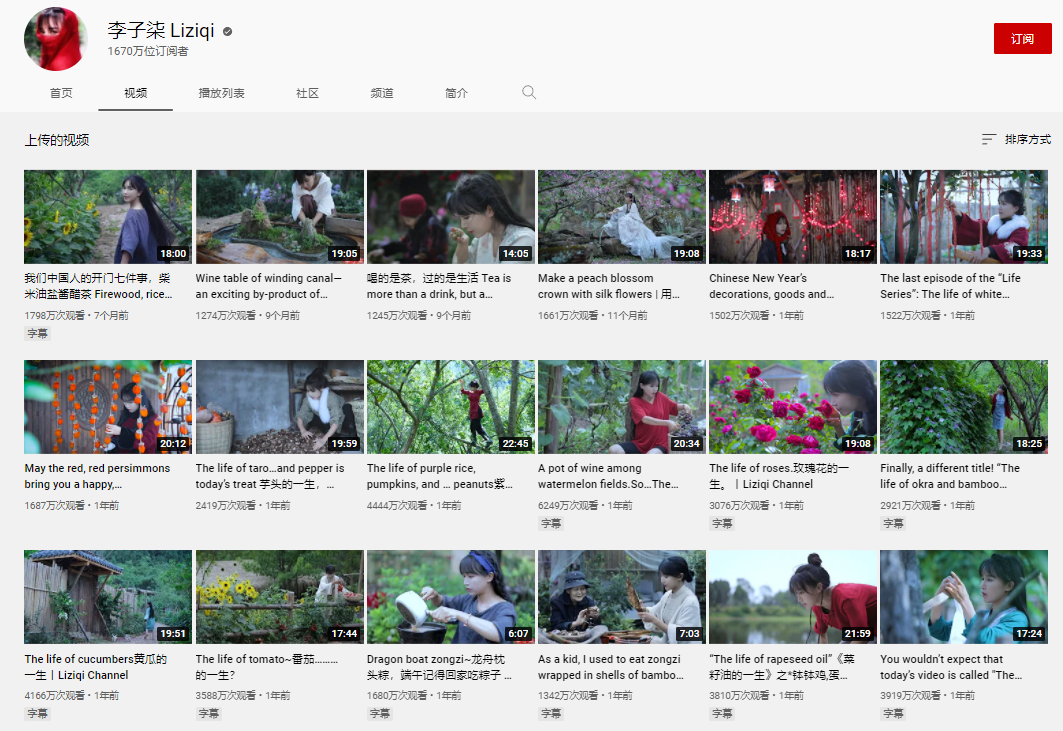The height and width of the screenshot is (731, 1063).
Task: Open the Wine table of winding canal video thumbnail
Action: pyautogui.click(x=279, y=217)
